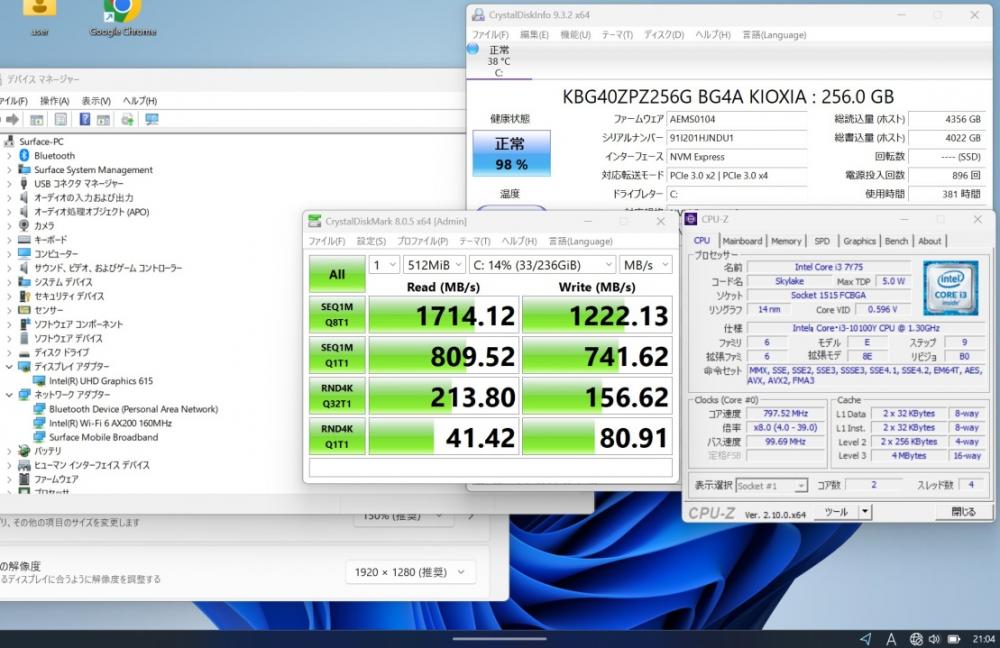Open the Socket #1 selection dropdown in CPU-Z
This screenshot has width=1000, height=648.
tap(772, 486)
